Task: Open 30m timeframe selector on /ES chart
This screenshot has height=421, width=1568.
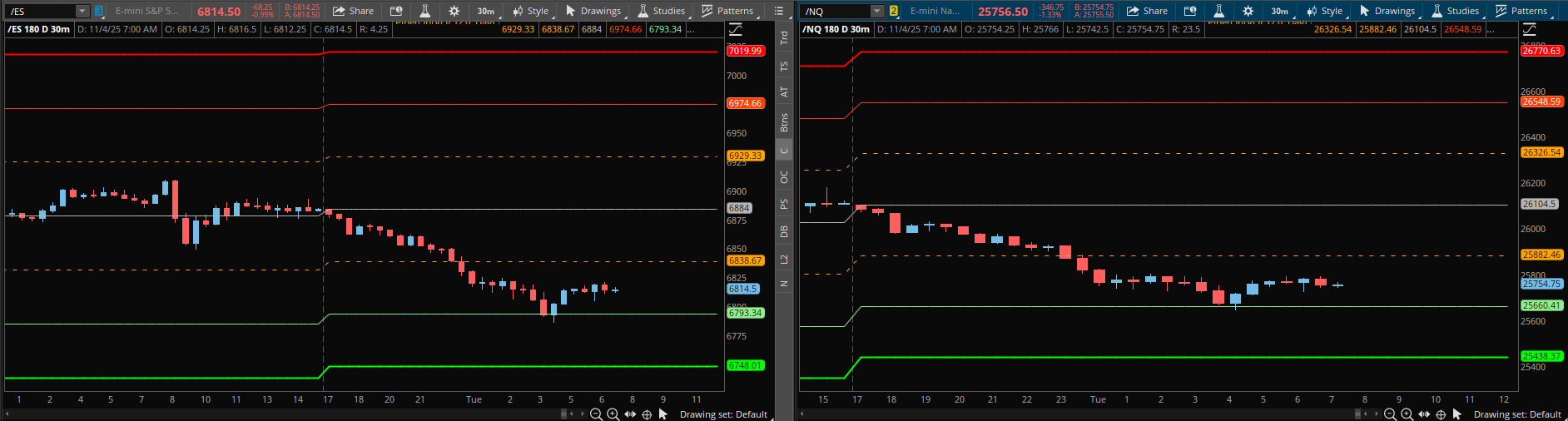Action: 486,11
